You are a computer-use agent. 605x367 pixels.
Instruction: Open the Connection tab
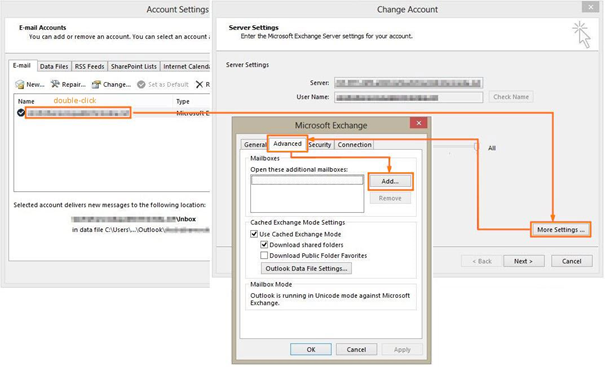click(354, 145)
